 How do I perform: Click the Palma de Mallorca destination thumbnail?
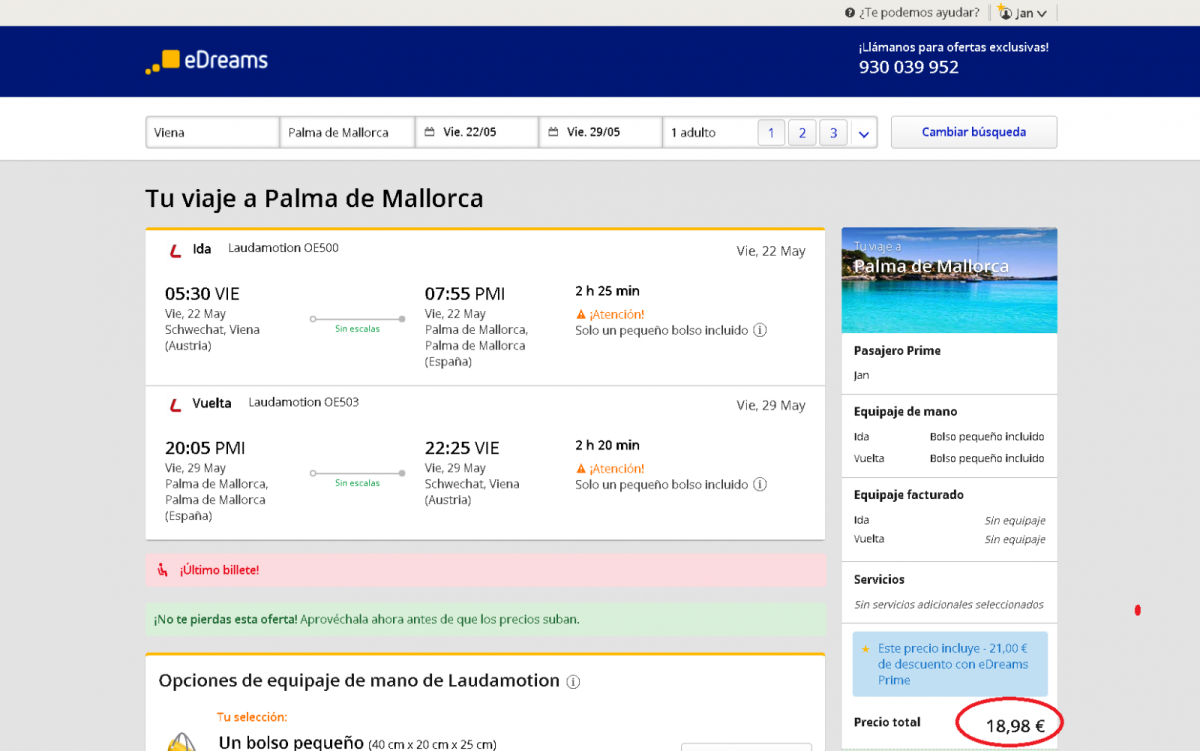(x=949, y=281)
